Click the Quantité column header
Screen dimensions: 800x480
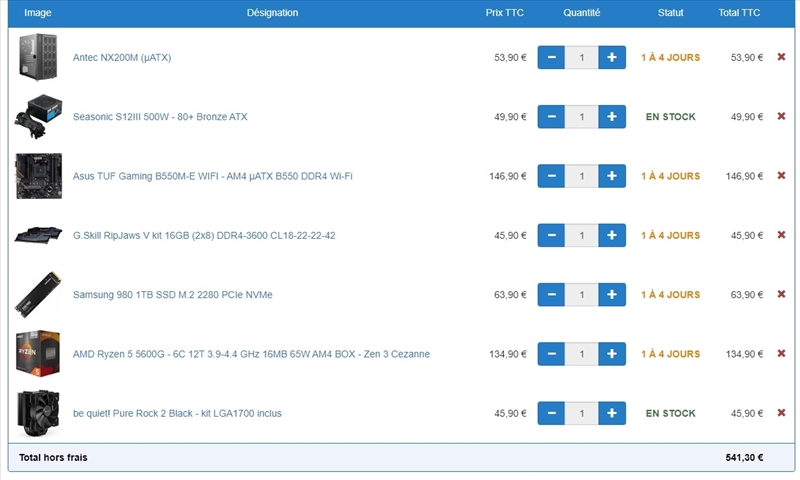pyautogui.click(x=582, y=13)
